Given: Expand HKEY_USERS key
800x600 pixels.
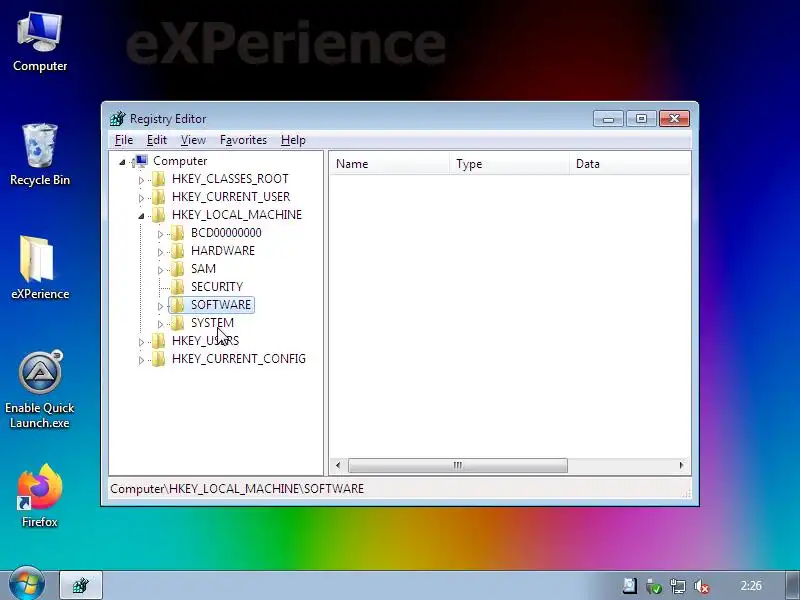Looking at the screenshot, I should tap(141, 342).
